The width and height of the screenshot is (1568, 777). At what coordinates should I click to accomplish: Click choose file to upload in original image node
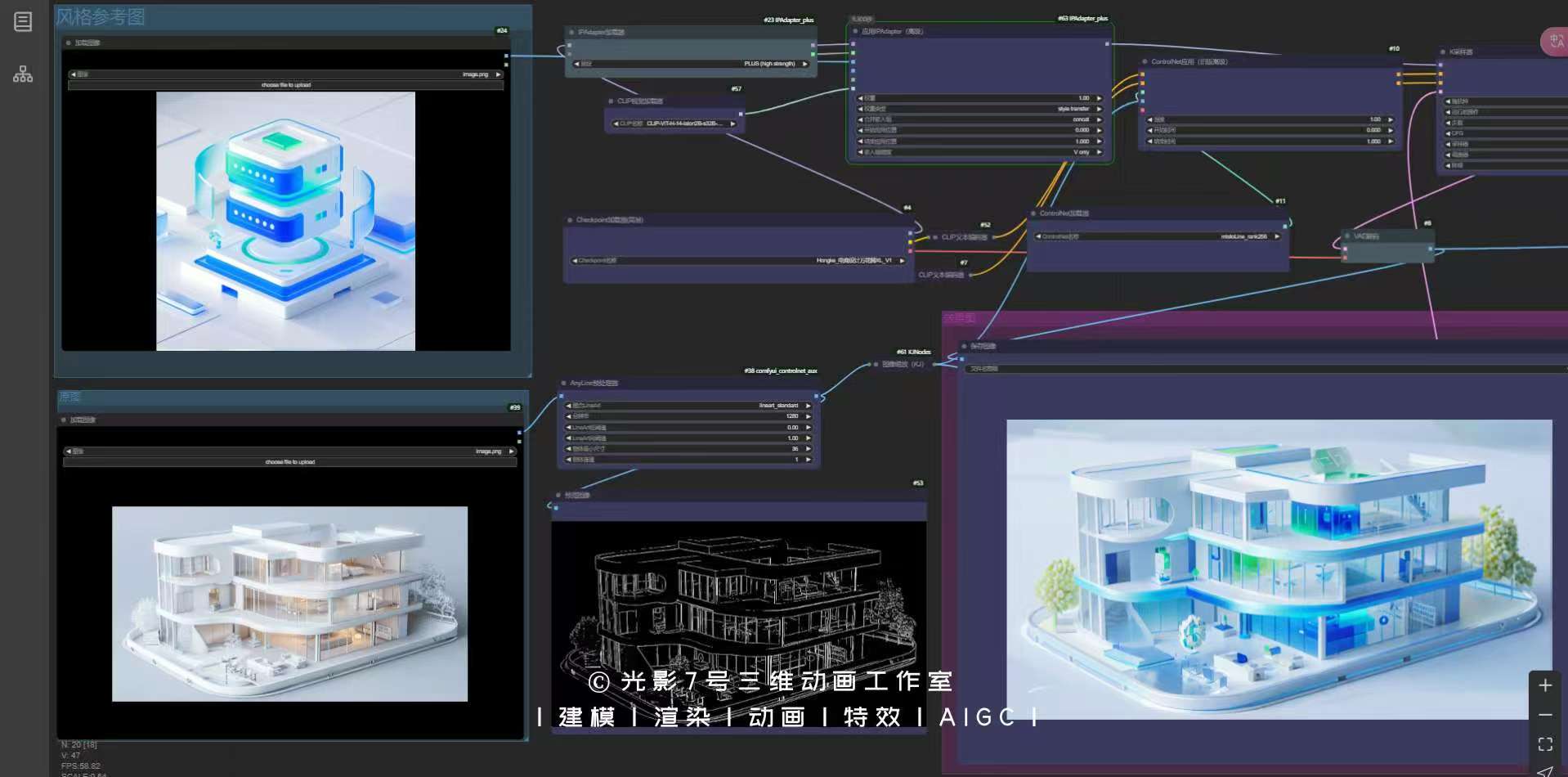[x=290, y=462]
